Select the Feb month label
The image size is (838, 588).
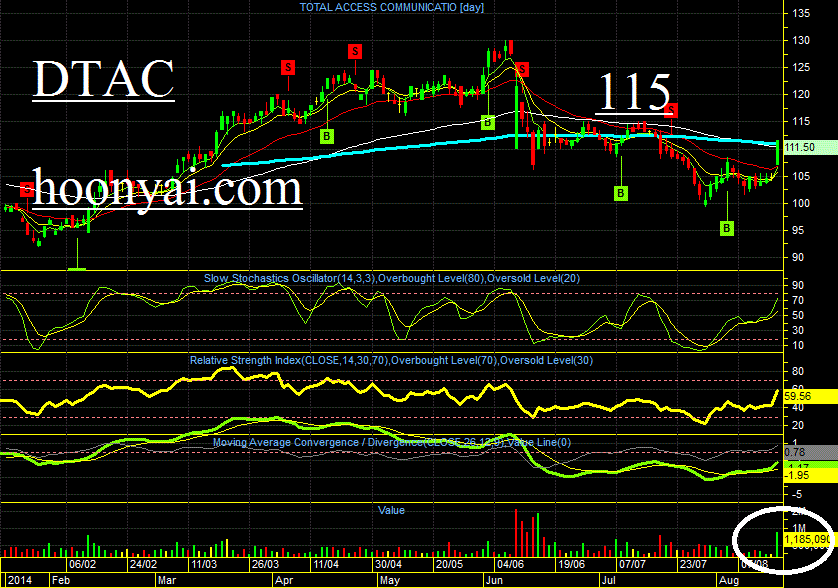61,581
